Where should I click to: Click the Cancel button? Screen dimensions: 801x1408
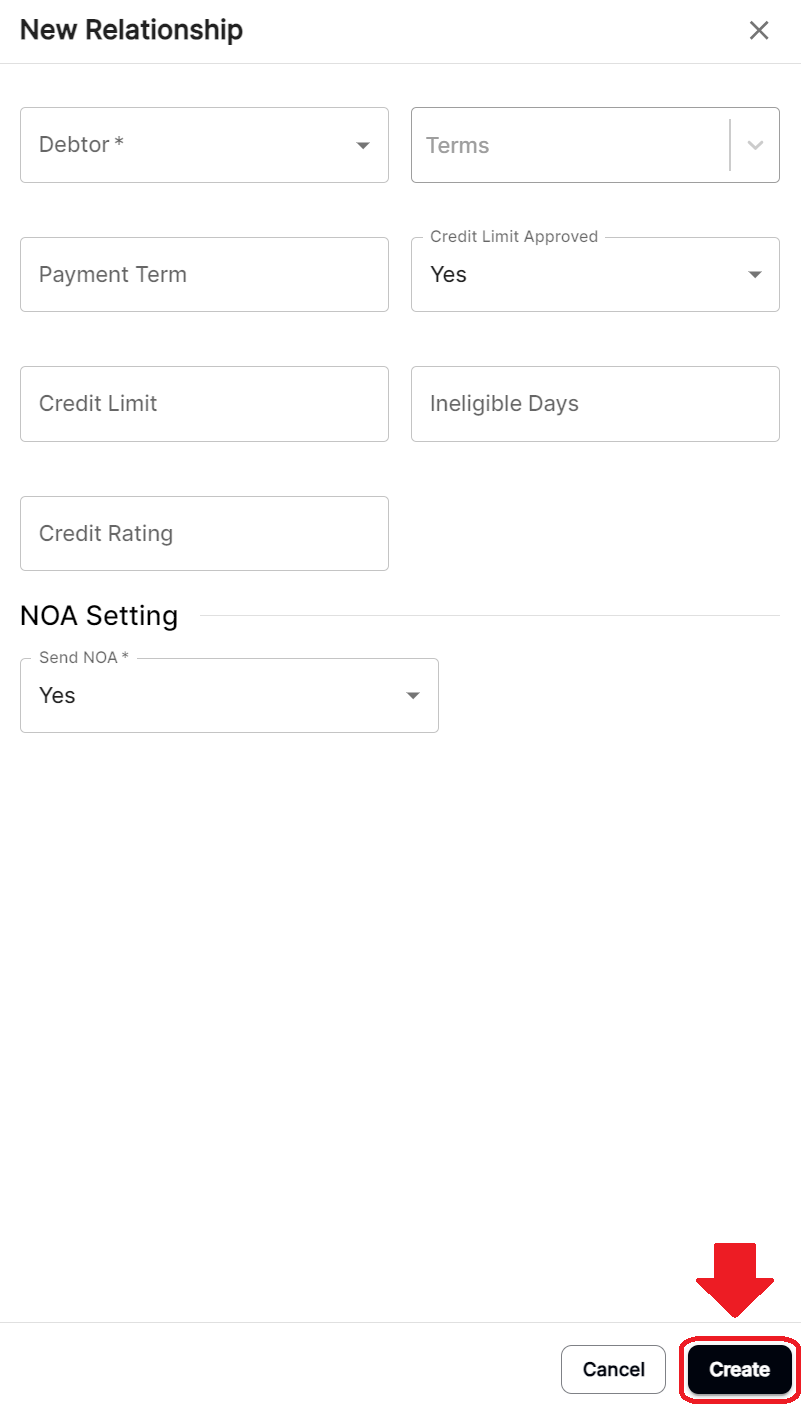[x=613, y=1369]
